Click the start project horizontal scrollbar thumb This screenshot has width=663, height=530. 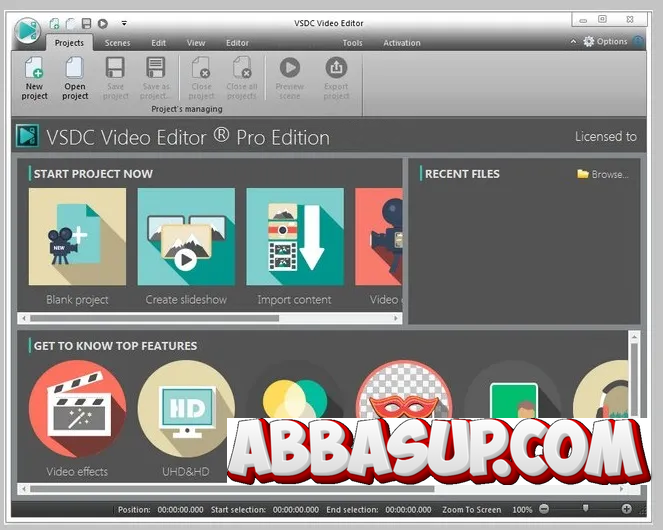pos(154,318)
